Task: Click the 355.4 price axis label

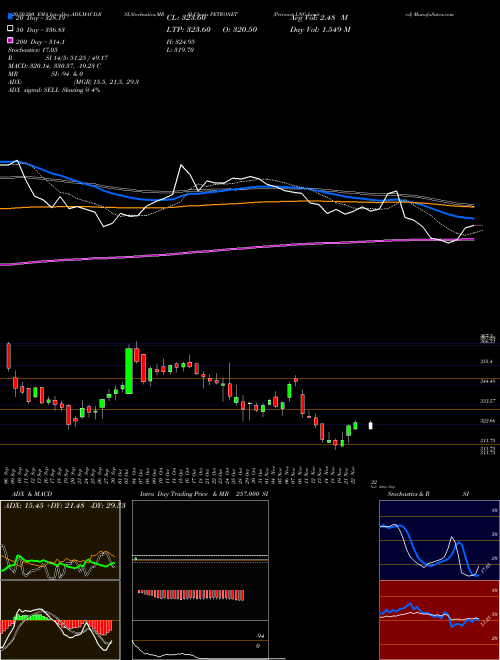Action: (x=488, y=362)
